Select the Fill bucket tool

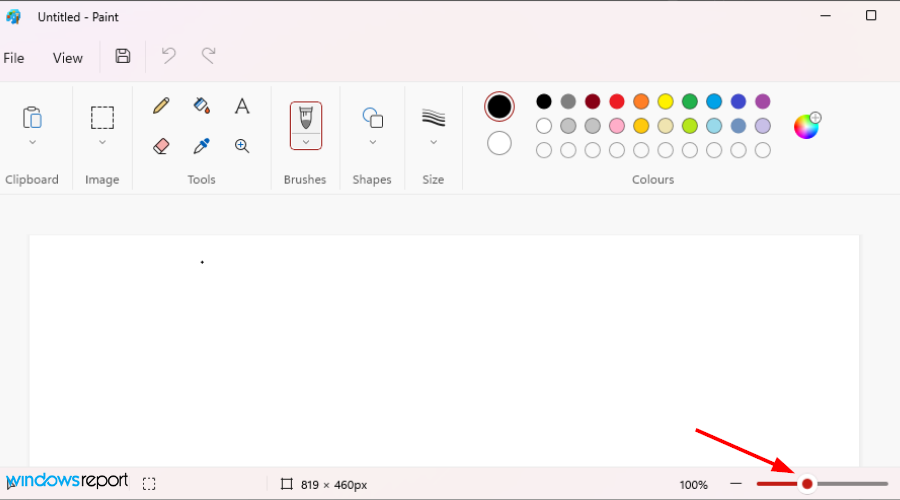(201, 106)
